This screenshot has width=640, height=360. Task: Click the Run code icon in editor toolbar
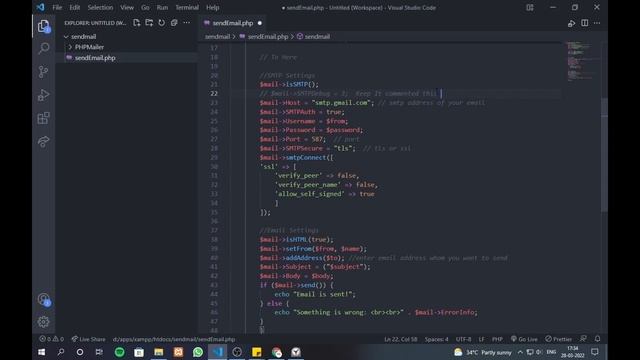[x=571, y=23]
